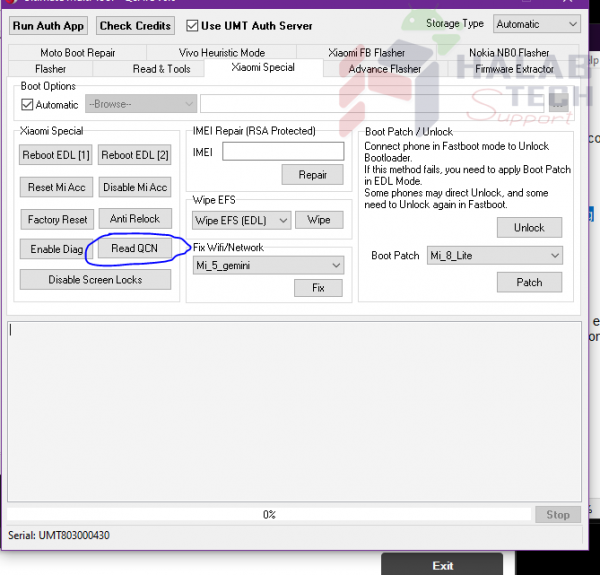
Task: Click Disable Screen Locks
Action: (x=95, y=280)
